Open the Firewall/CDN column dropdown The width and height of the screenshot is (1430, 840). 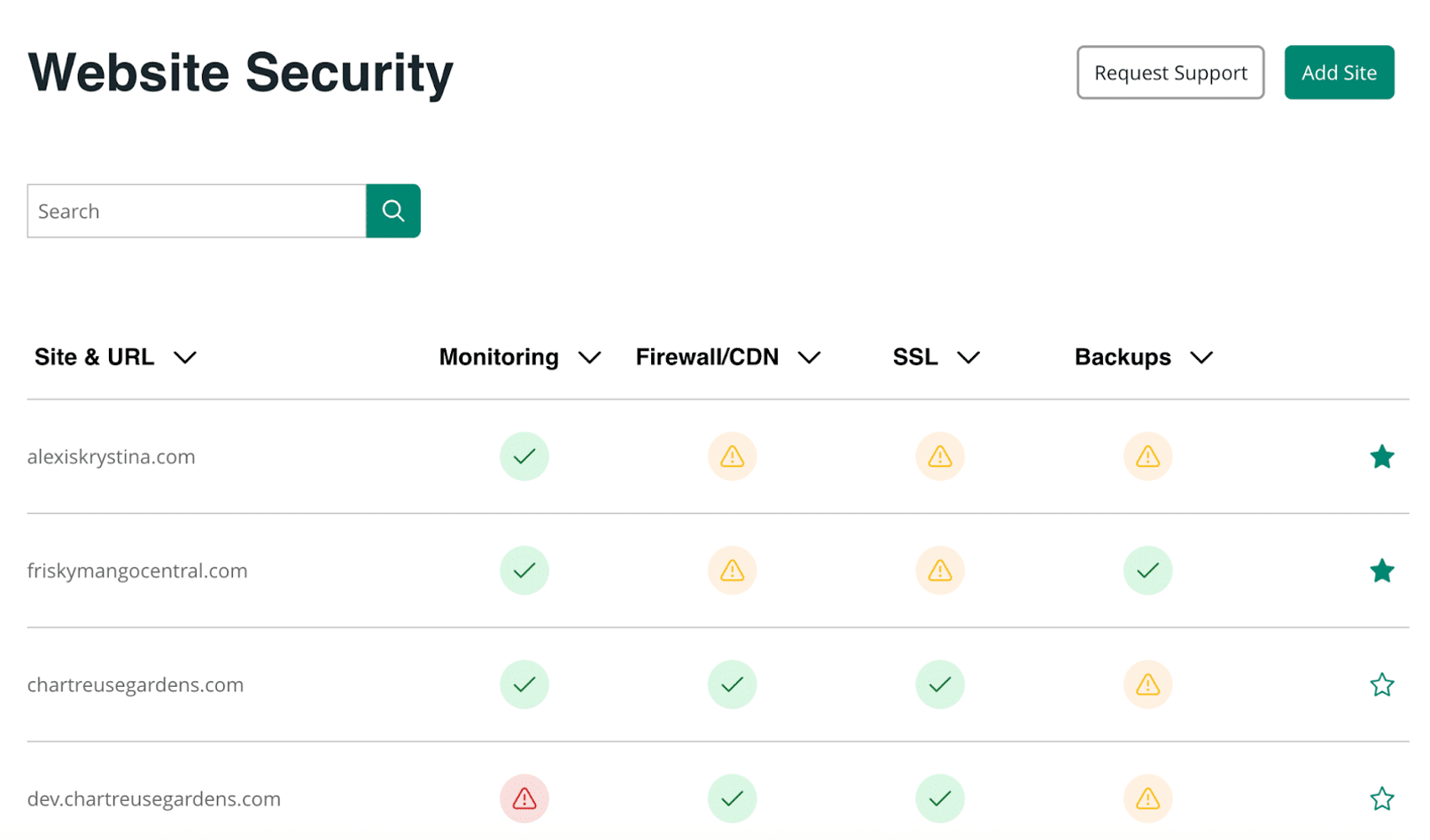tap(809, 358)
